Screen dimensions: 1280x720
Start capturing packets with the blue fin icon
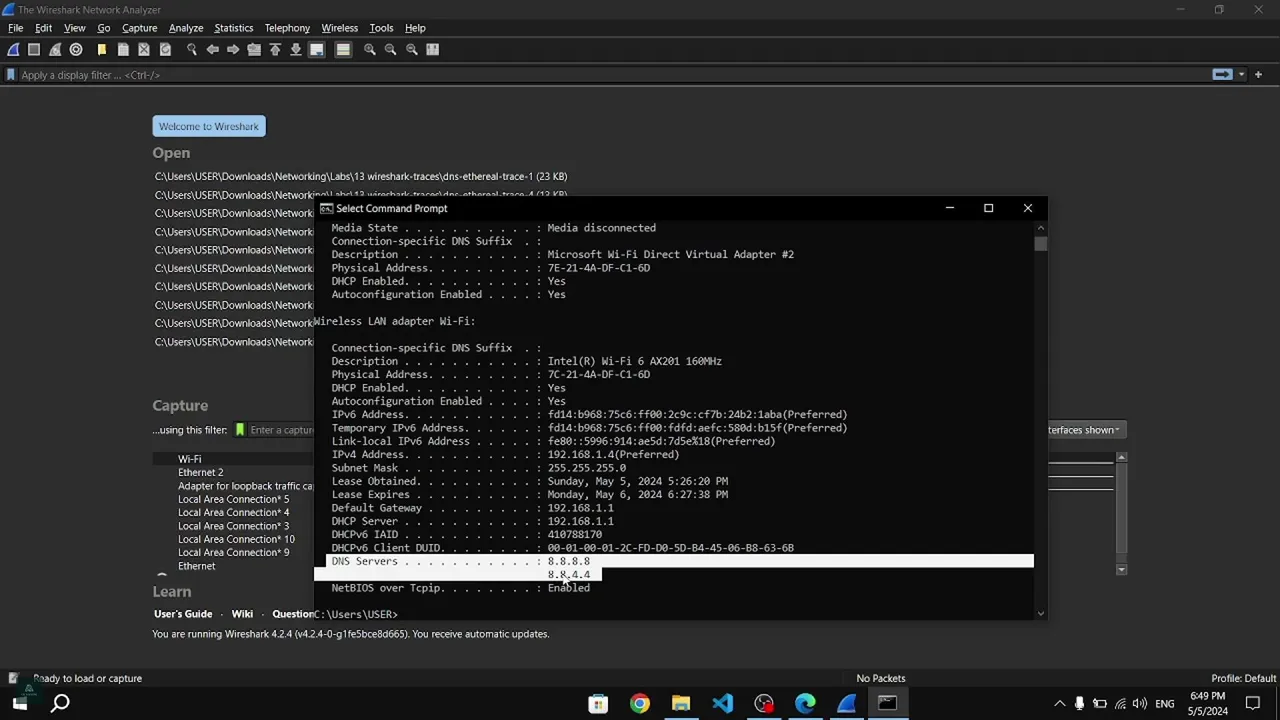coord(13,49)
